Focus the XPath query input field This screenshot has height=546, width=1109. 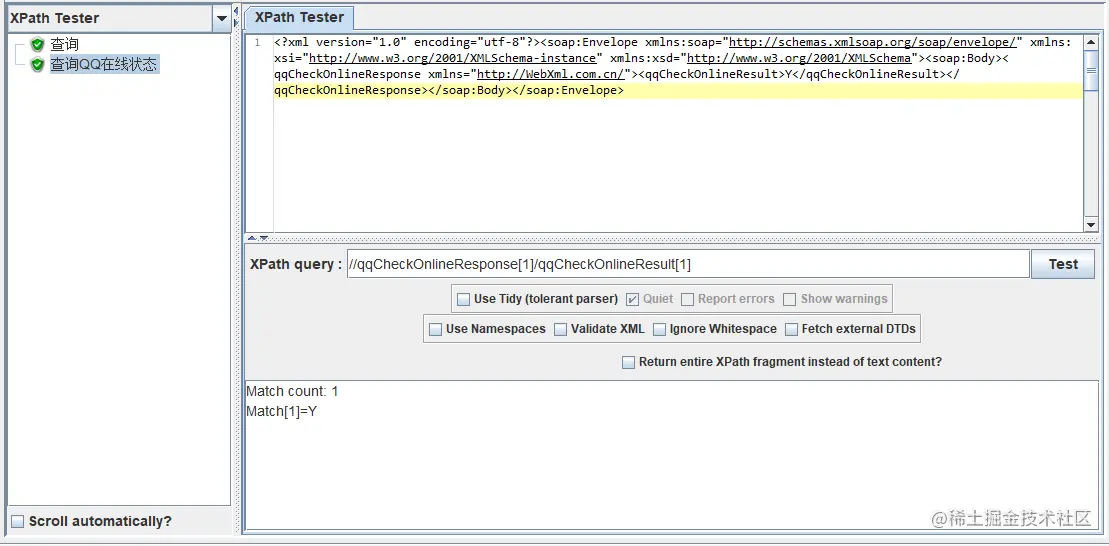[x=687, y=265]
